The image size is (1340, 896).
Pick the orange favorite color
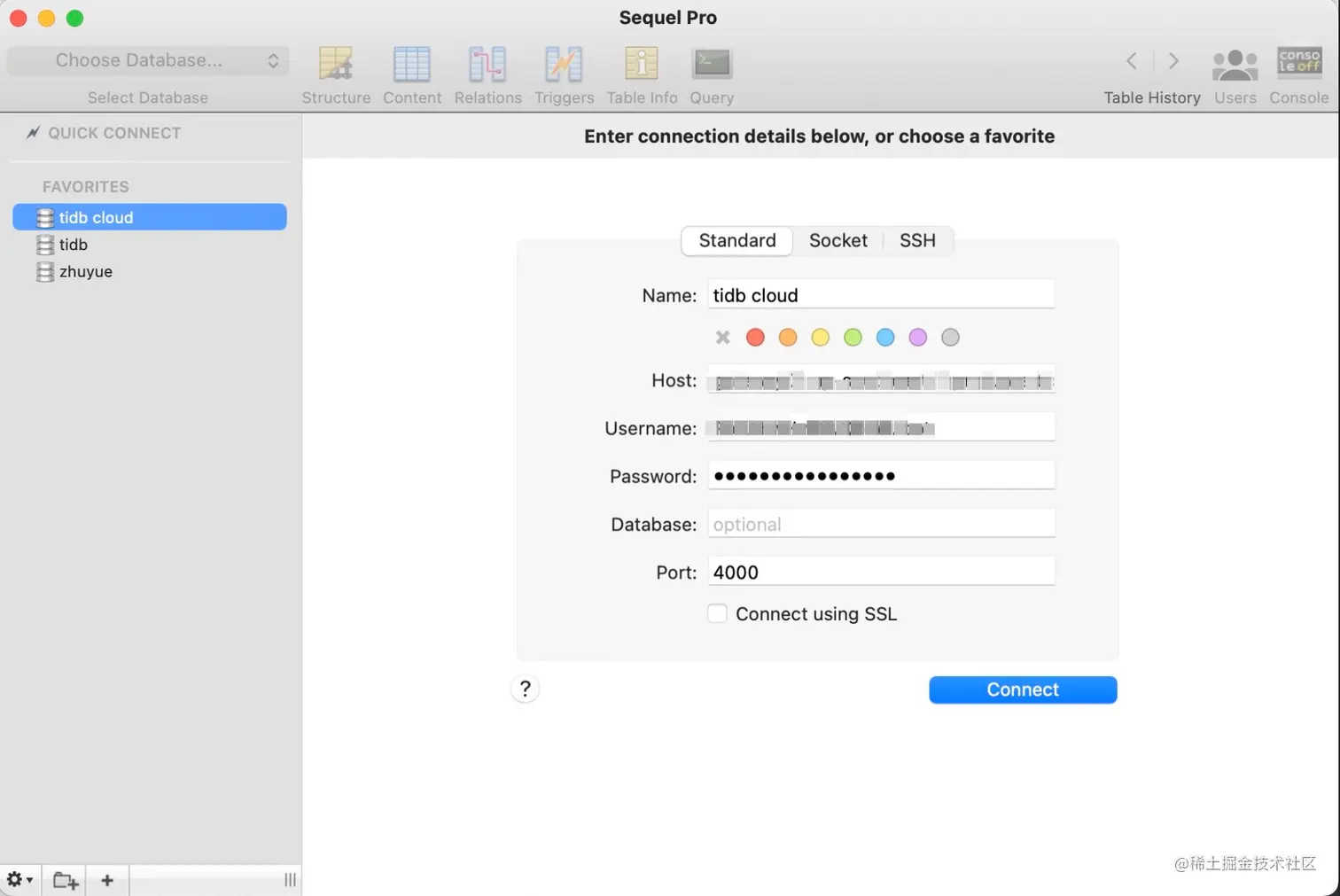point(788,337)
